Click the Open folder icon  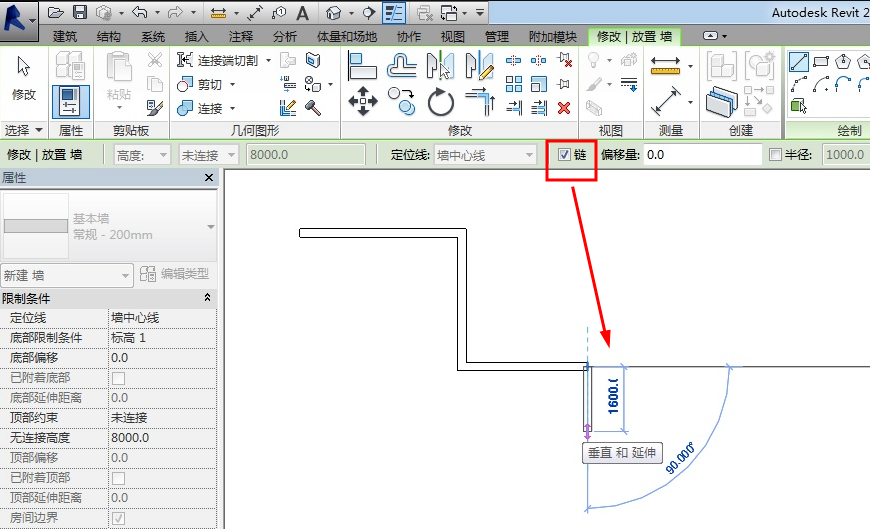pos(55,13)
